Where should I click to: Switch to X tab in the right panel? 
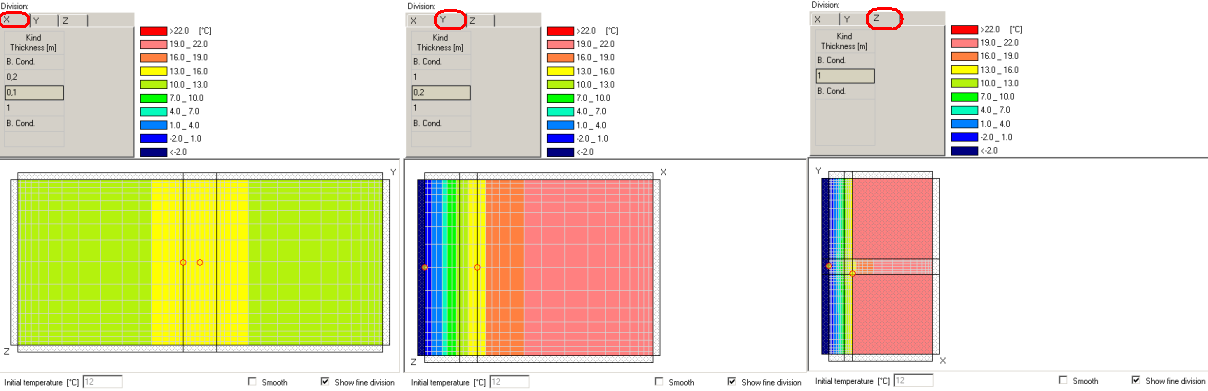point(824,19)
